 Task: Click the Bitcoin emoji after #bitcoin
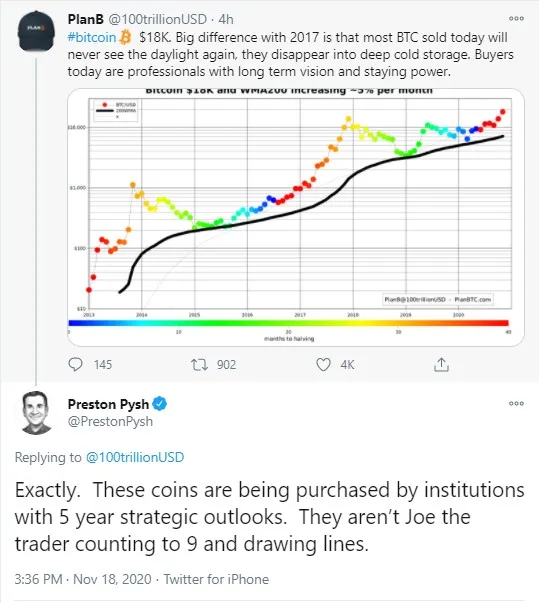tap(125, 38)
